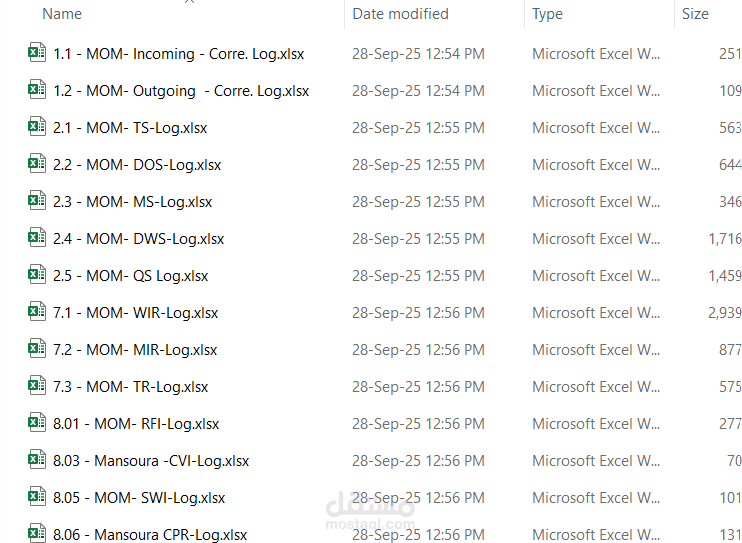The height and width of the screenshot is (543, 742).
Task: Click the modified date of 2.3 - MOM- MS-Log
Action: pyautogui.click(x=418, y=202)
